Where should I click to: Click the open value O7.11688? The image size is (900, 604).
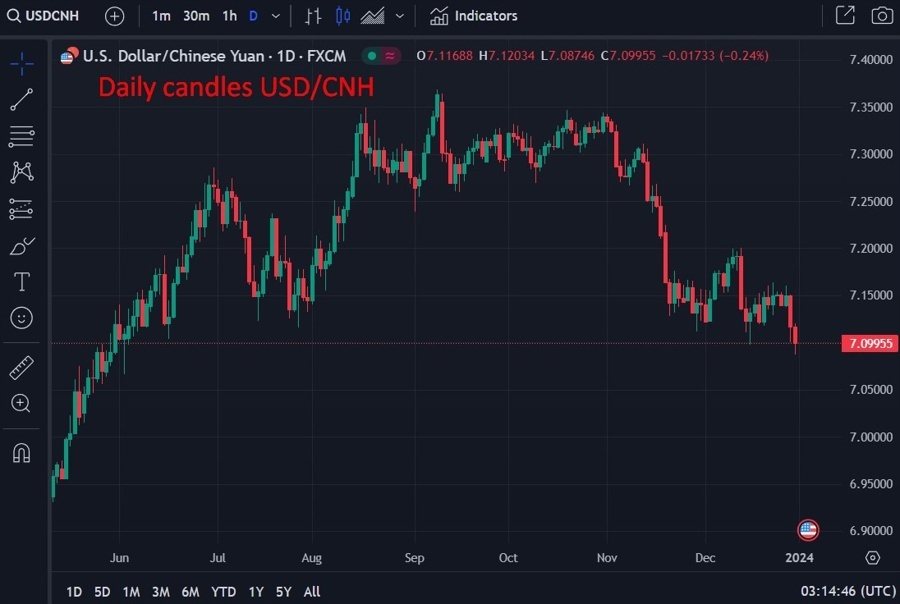pyautogui.click(x=445, y=56)
